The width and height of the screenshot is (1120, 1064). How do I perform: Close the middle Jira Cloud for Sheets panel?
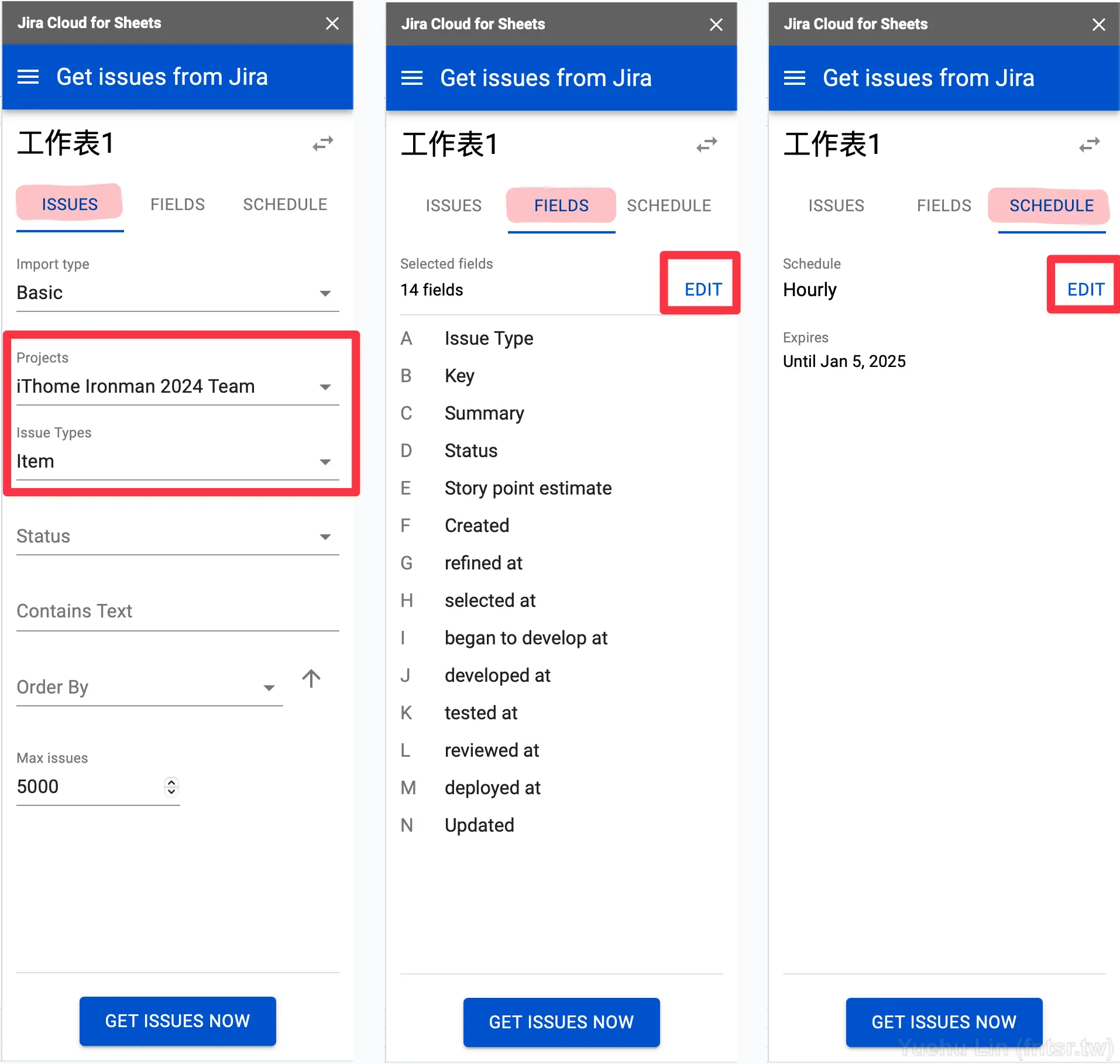coord(716,25)
